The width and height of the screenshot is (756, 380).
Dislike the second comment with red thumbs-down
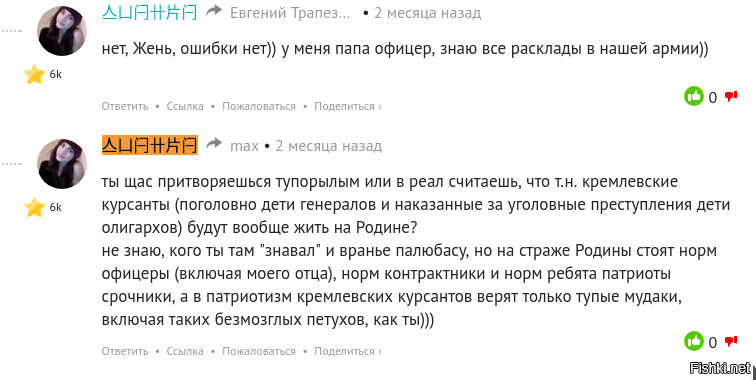pyautogui.click(x=731, y=341)
